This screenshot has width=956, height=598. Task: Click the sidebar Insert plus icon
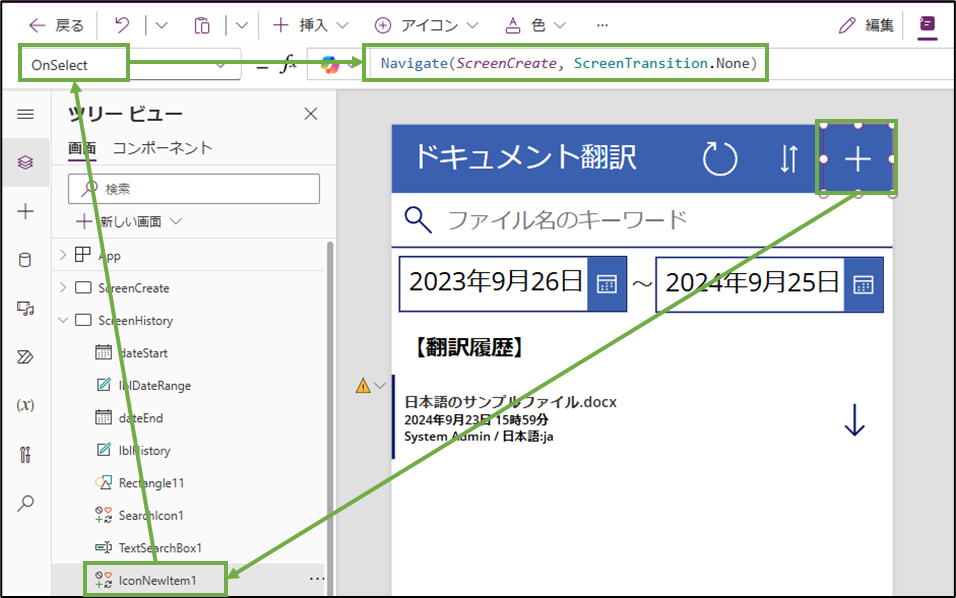(x=26, y=212)
